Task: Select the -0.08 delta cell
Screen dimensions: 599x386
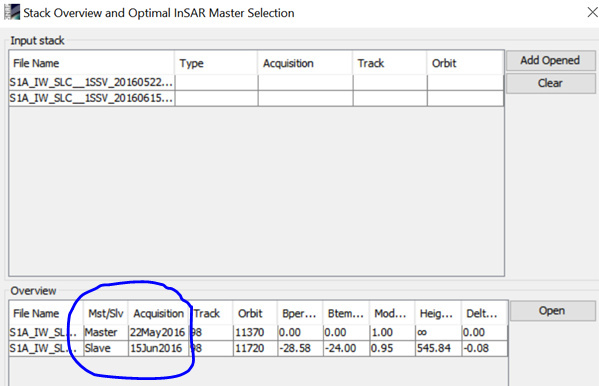Action: [x=484, y=348]
